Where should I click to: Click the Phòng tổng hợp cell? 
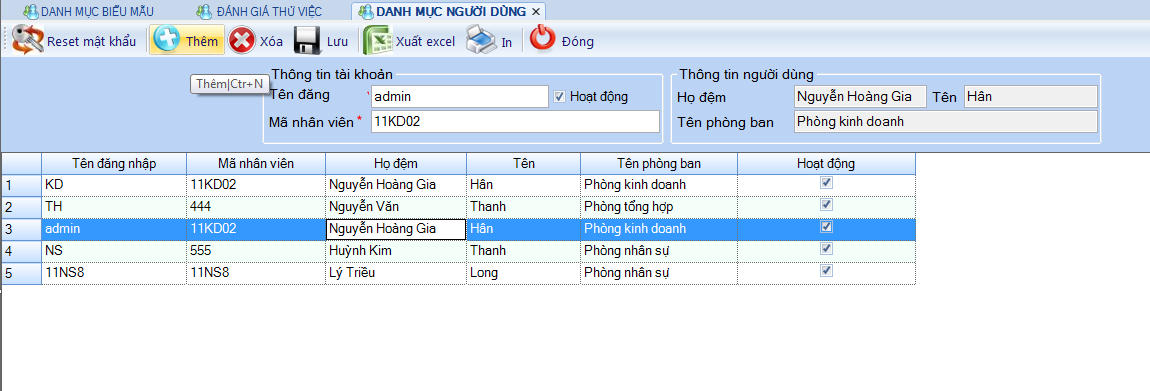pos(659,207)
